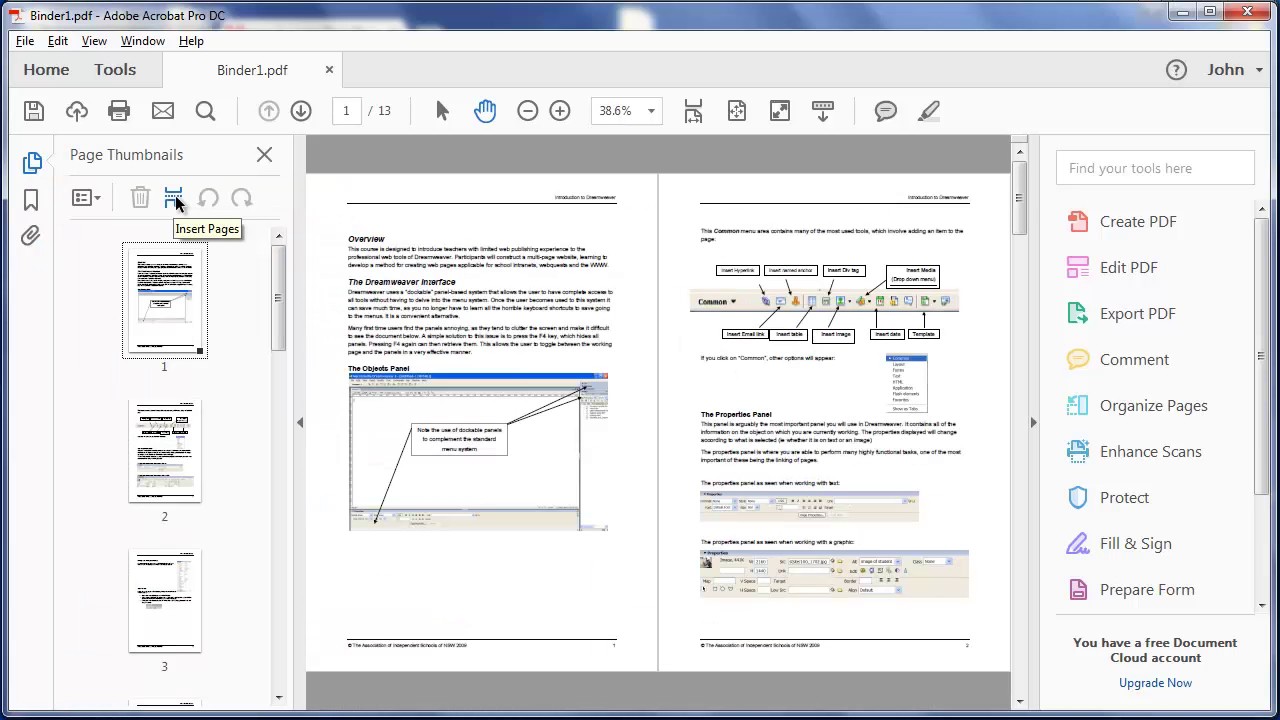Collapse right tools pane arrow

pyautogui.click(x=1033, y=422)
